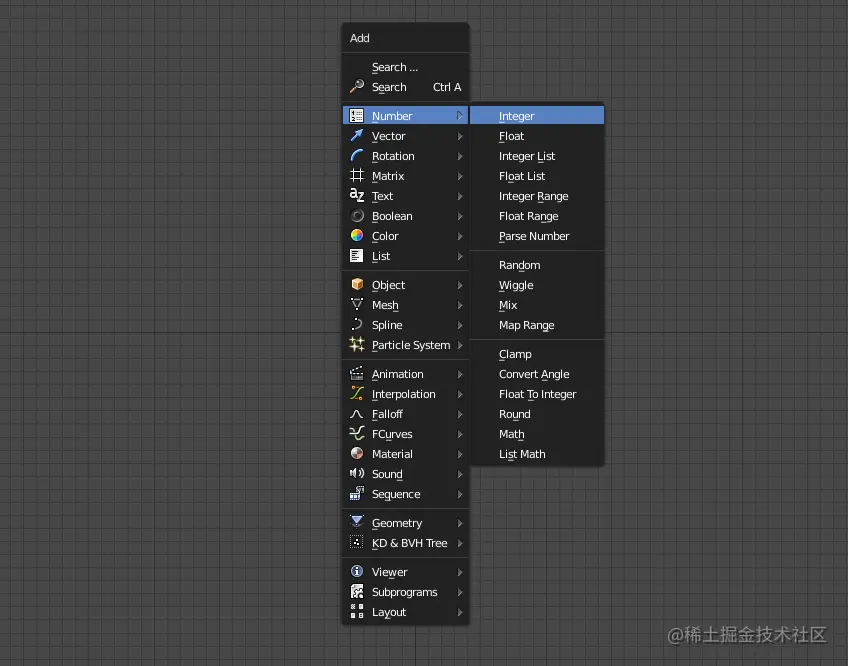The image size is (848, 666).
Task: Click the Subprograms icon
Action: click(356, 591)
